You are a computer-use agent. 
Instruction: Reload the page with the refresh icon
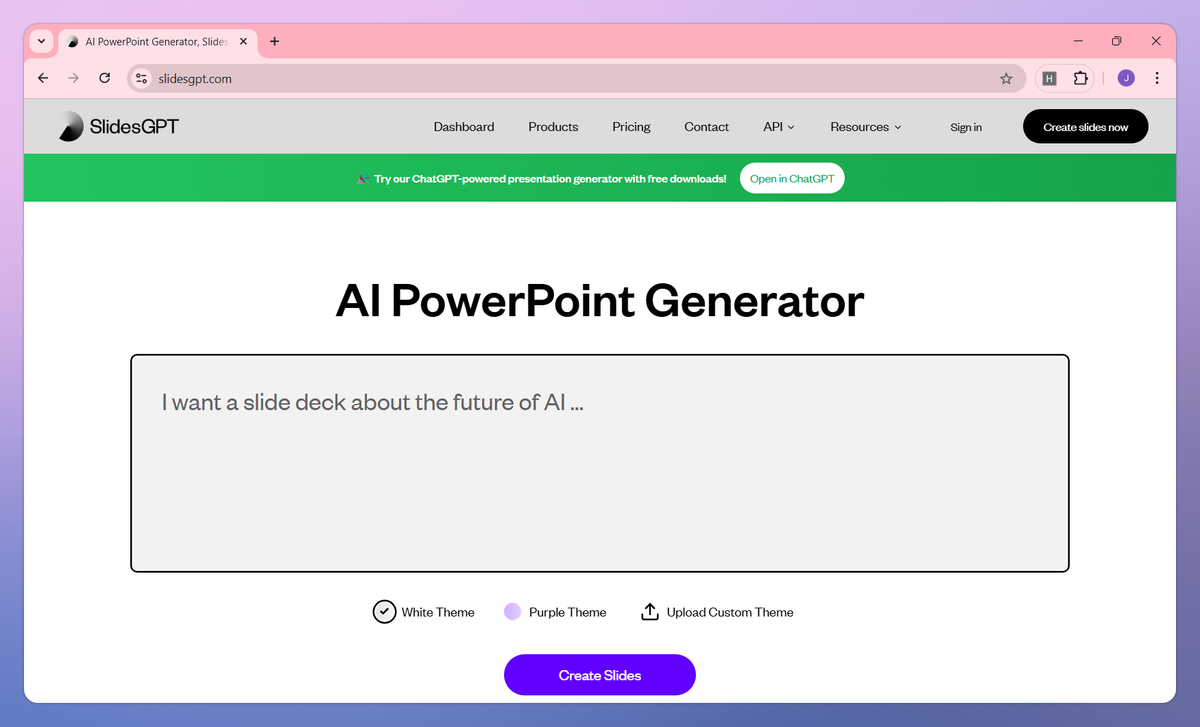pyautogui.click(x=104, y=78)
